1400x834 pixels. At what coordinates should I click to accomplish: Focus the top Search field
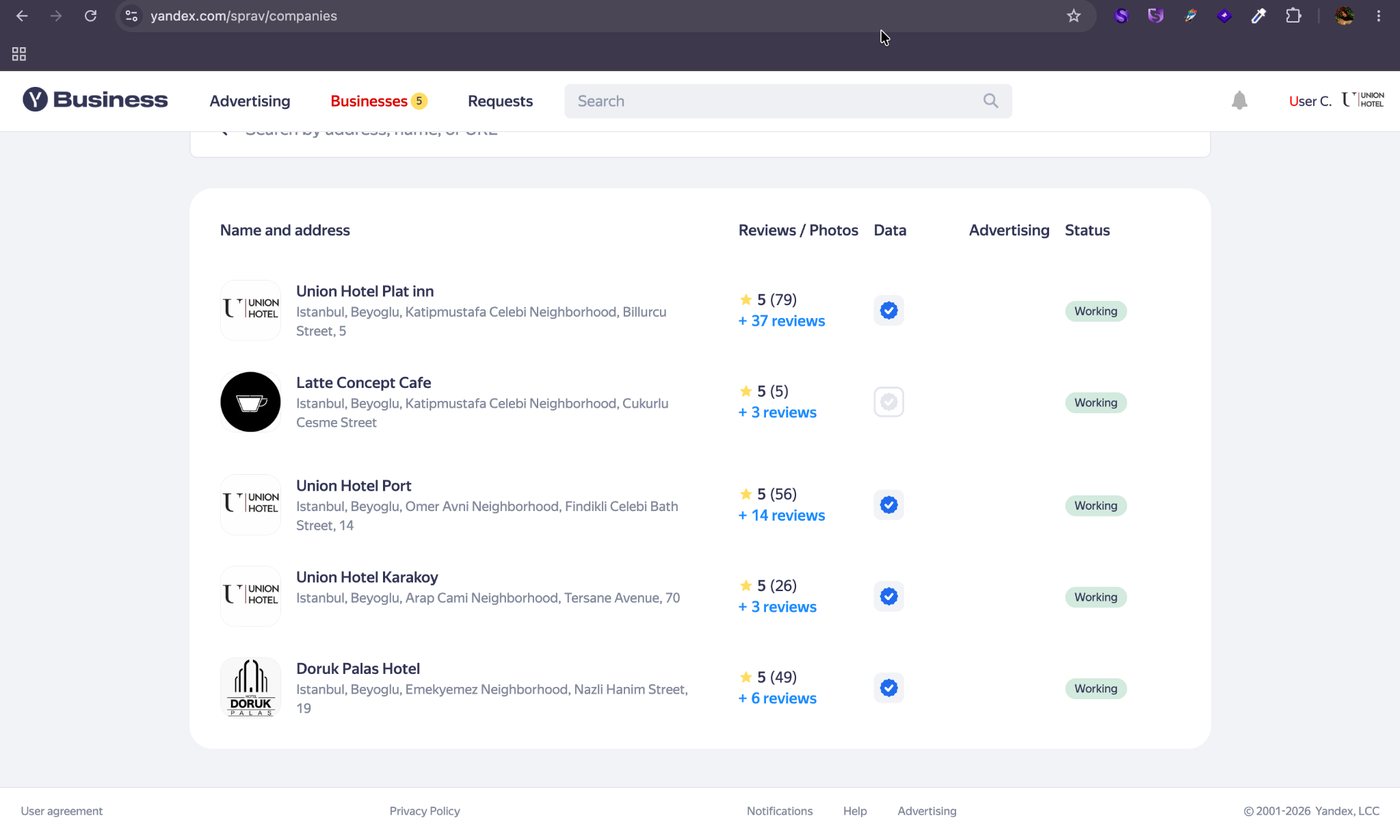pyautogui.click(x=788, y=101)
